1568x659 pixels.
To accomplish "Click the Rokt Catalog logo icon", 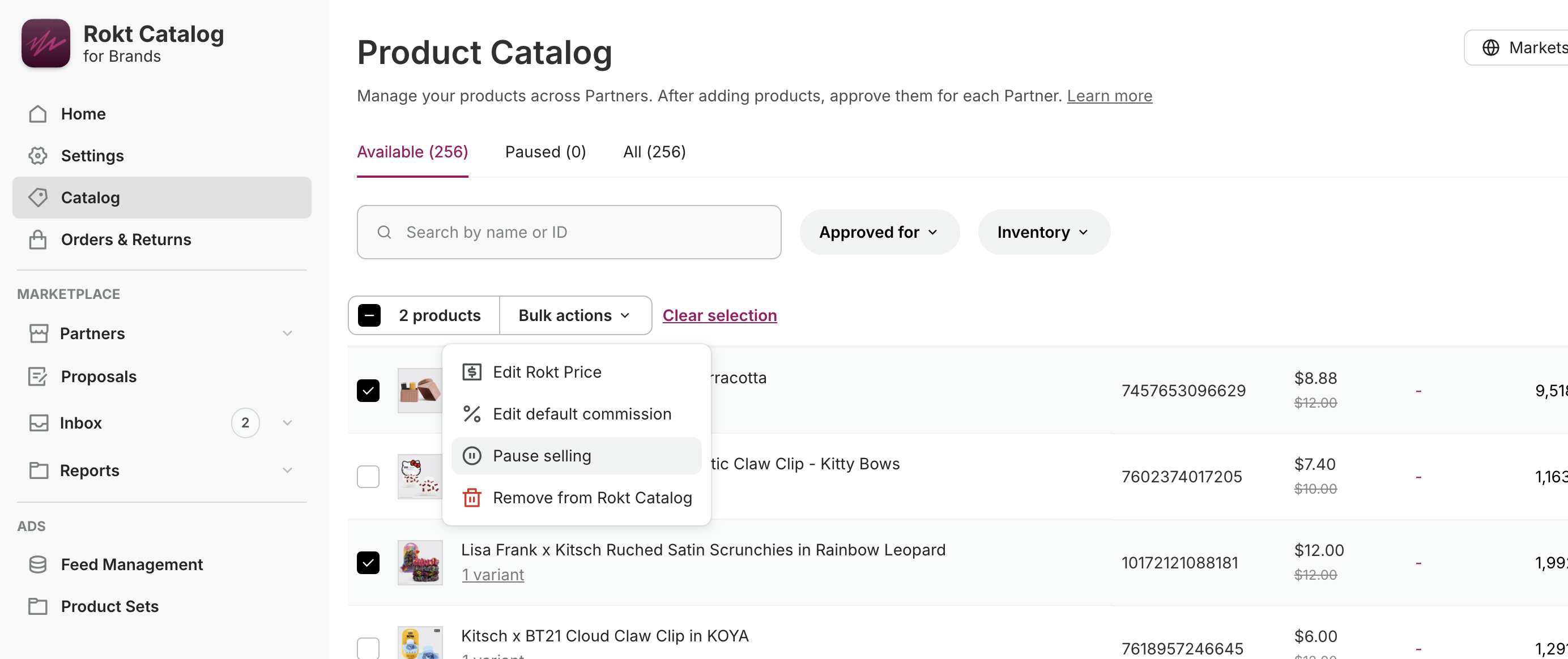I will click(x=46, y=43).
